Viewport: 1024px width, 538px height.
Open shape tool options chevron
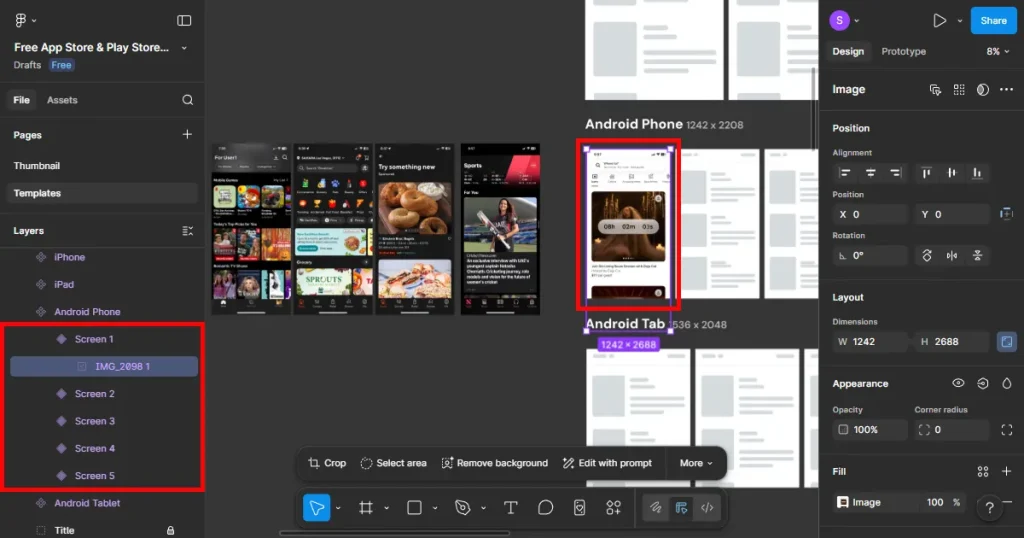pos(434,508)
